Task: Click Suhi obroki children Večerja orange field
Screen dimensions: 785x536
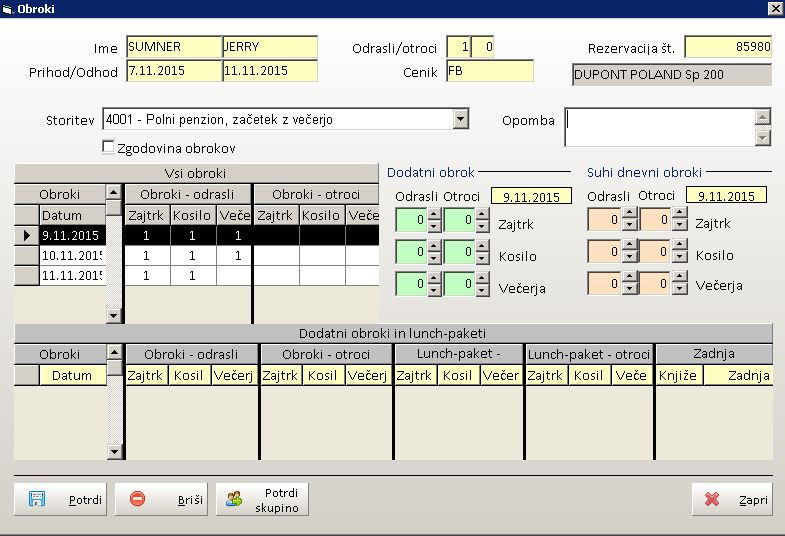Action: [655, 283]
